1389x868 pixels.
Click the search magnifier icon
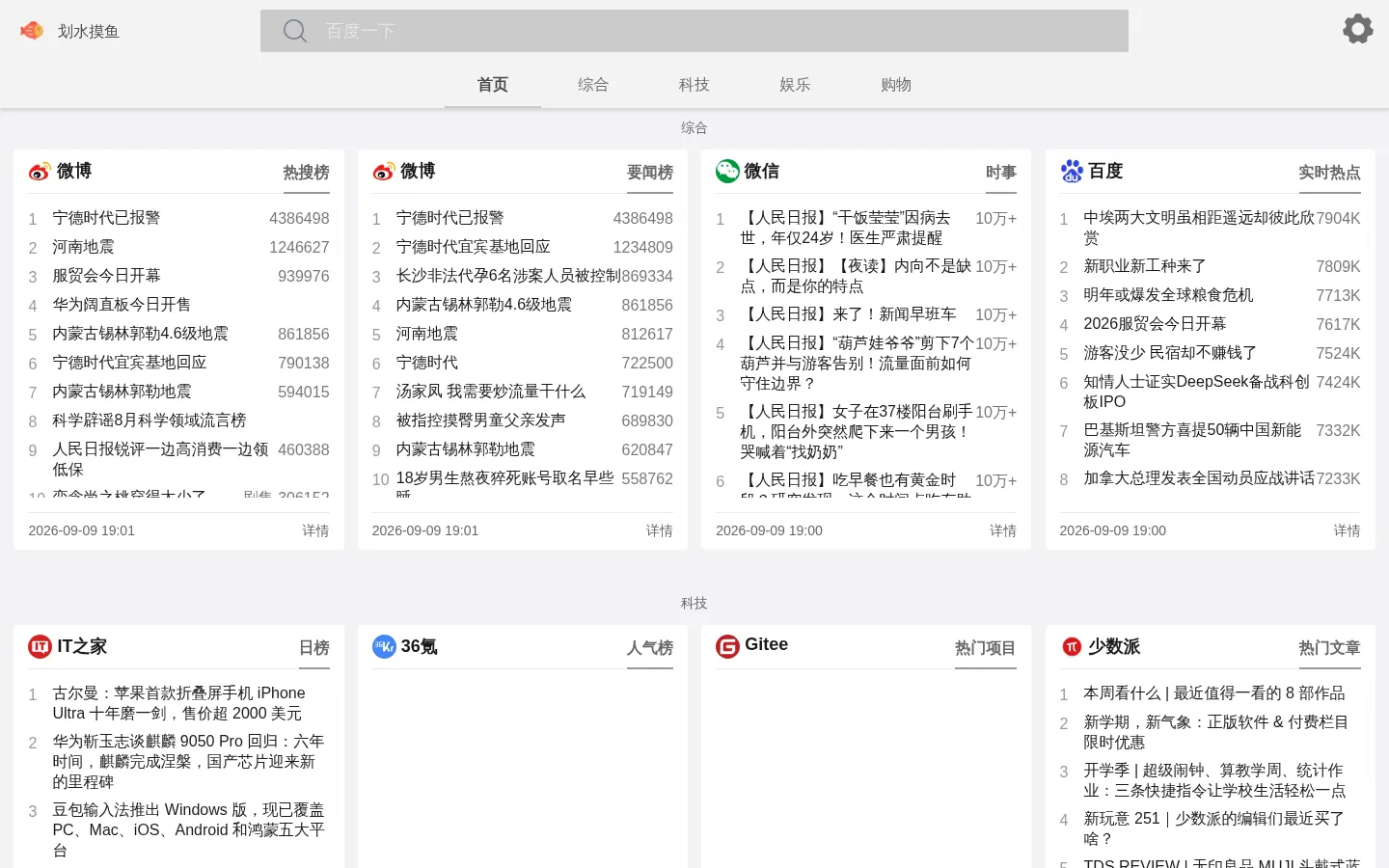click(x=295, y=31)
